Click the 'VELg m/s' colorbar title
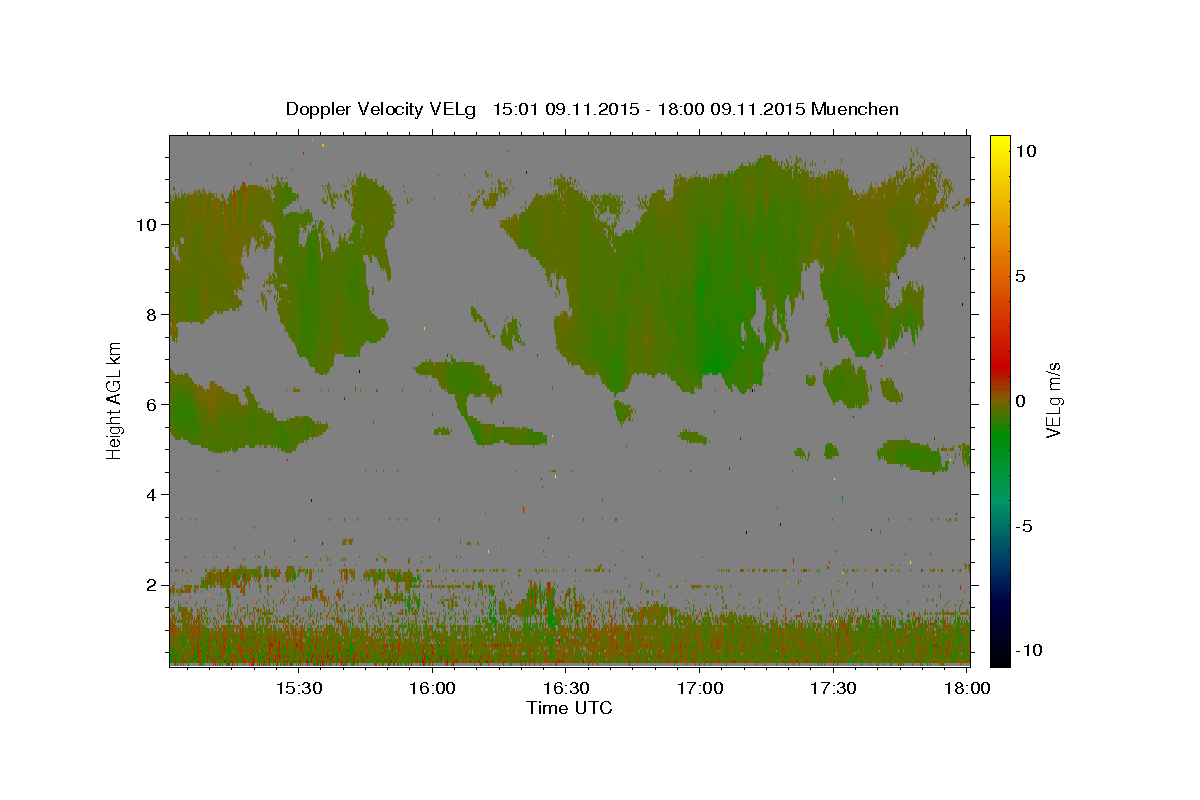The image size is (1200, 800). 1055,400
